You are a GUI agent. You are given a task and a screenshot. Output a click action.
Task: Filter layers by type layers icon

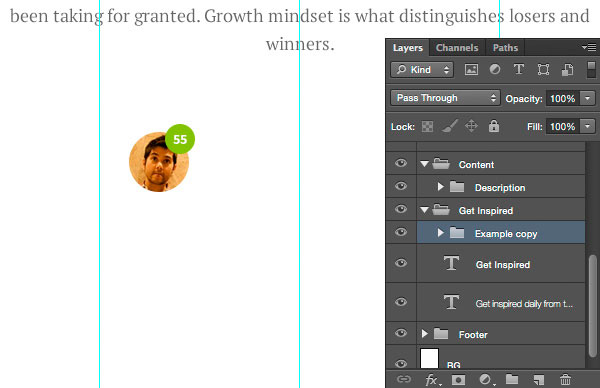point(519,69)
